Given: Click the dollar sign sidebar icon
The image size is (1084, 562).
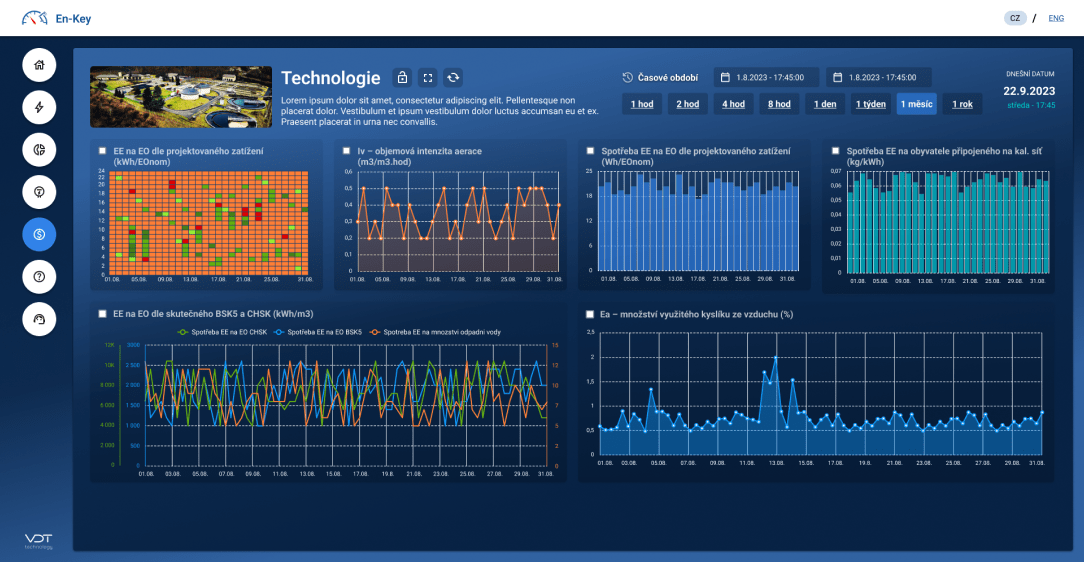Looking at the screenshot, I should pyautogui.click(x=39, y=234).
